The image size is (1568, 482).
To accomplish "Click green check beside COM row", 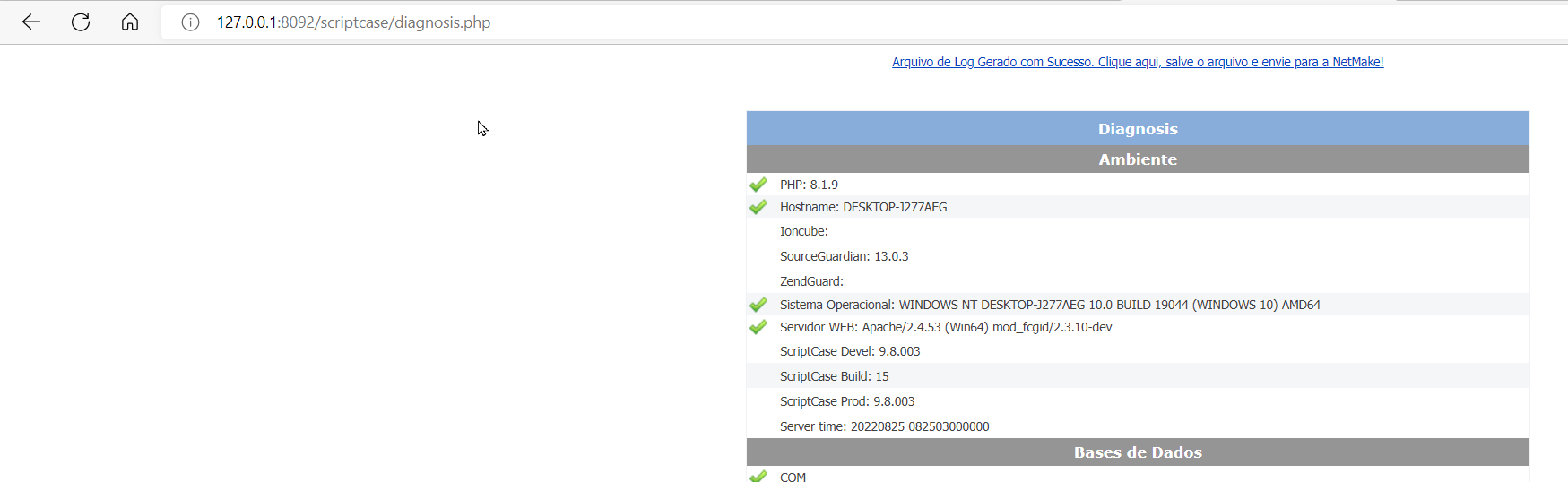I will [x=758, y=477].
